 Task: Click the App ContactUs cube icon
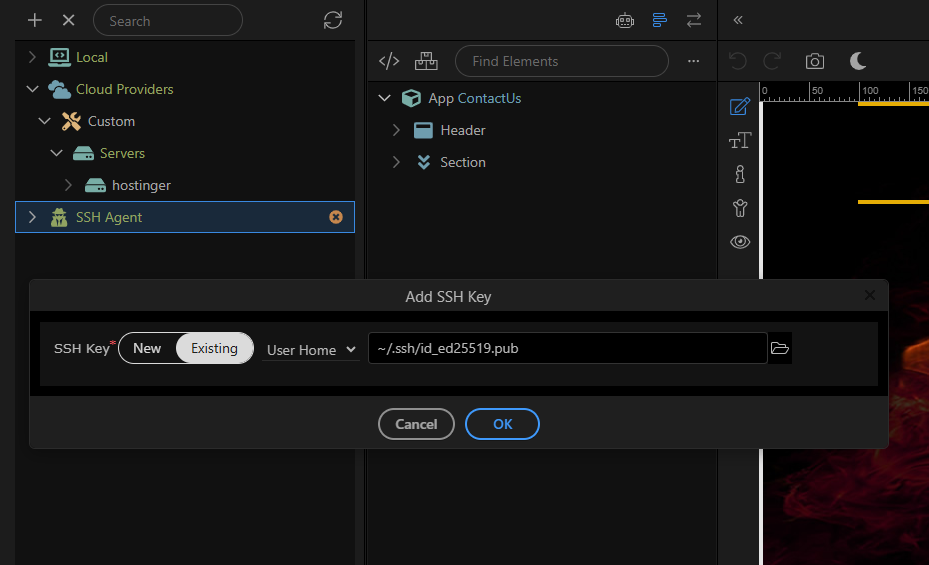(411, 98)
